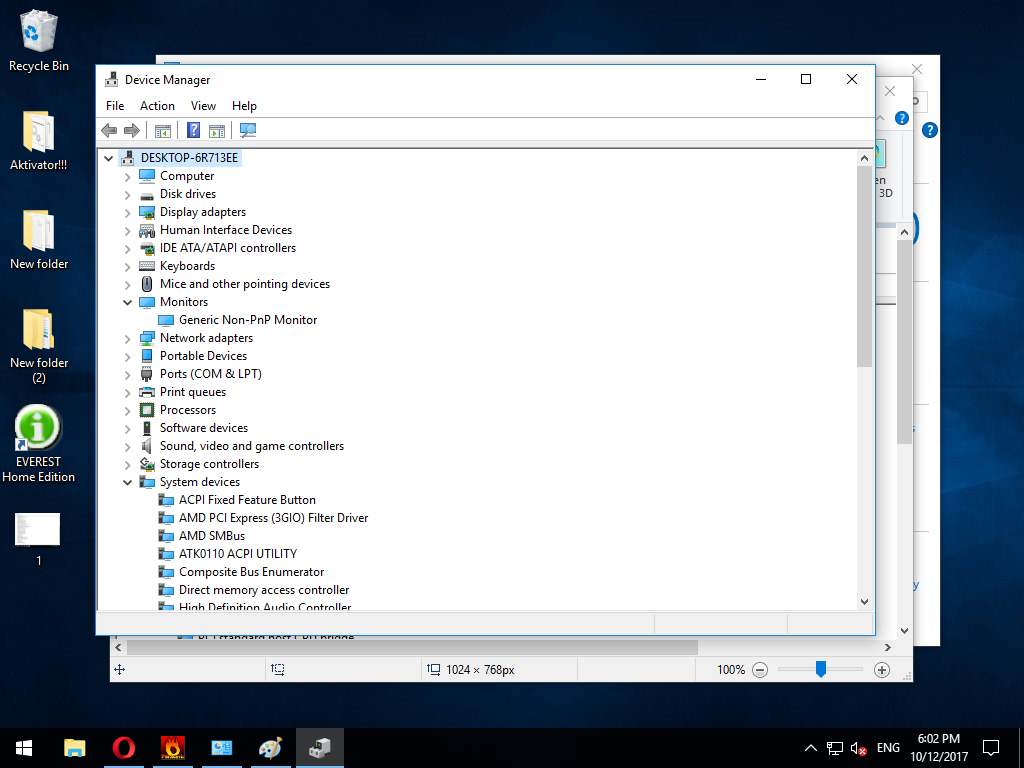This screenshot has height=768, width=1024.
Task: Select the Print queues printer icon
Action: pyautogui.click(x=147, y=392)
